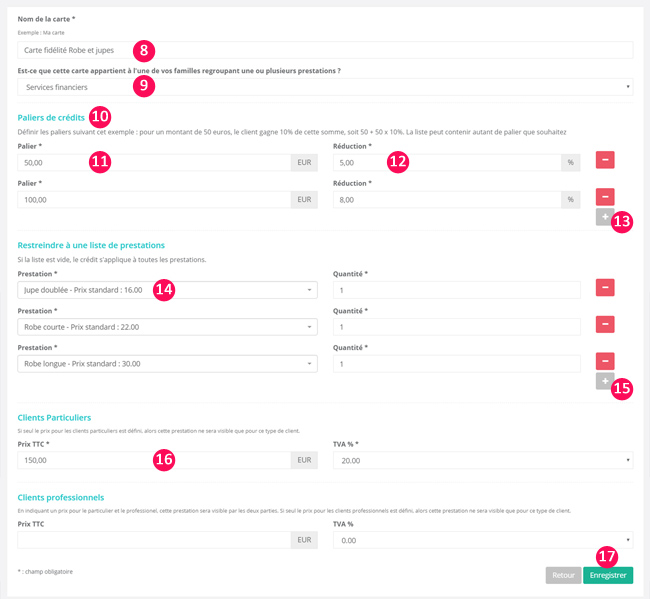Viewport: 650px width, 599px height.
Task: Remove the 50,00 palier row
Action: 605,160
